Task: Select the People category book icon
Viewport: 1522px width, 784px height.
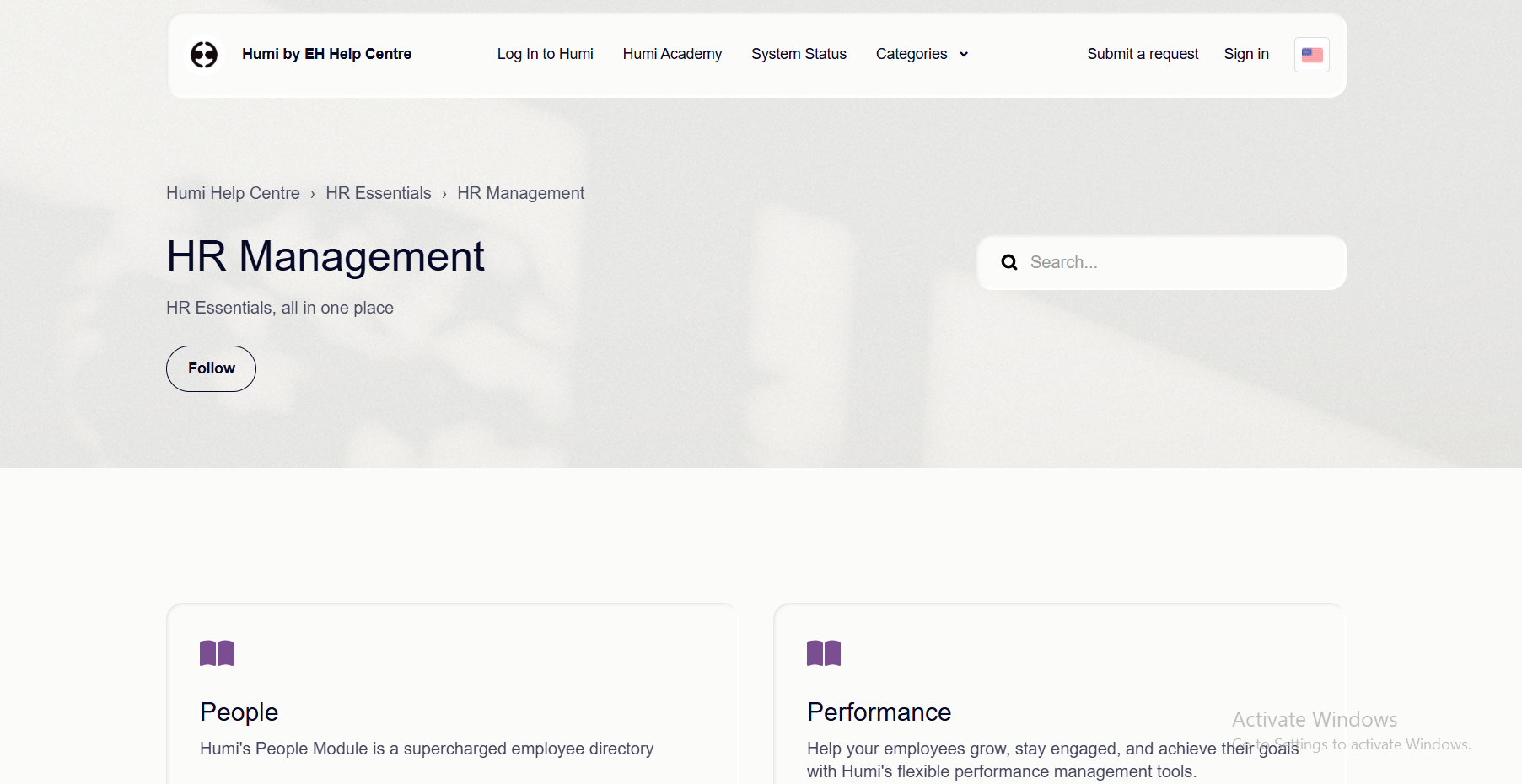Action: (x=217, y=652)
